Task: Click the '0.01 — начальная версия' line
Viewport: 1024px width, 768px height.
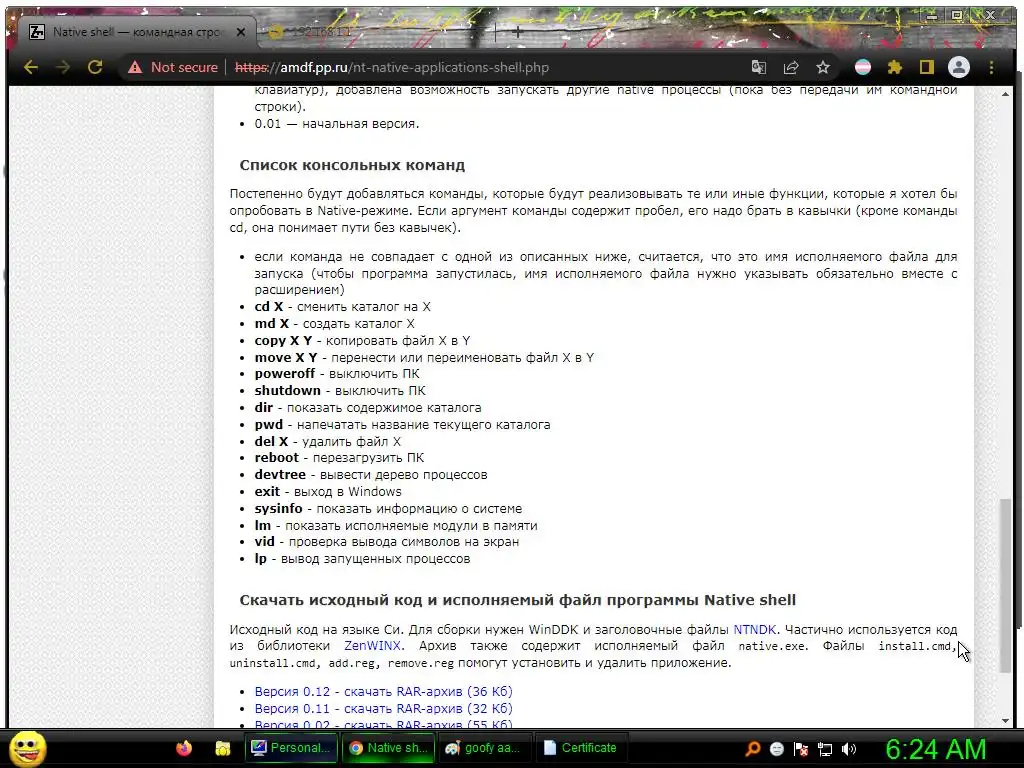Action: pyautogui.click(x=337, y=124)
